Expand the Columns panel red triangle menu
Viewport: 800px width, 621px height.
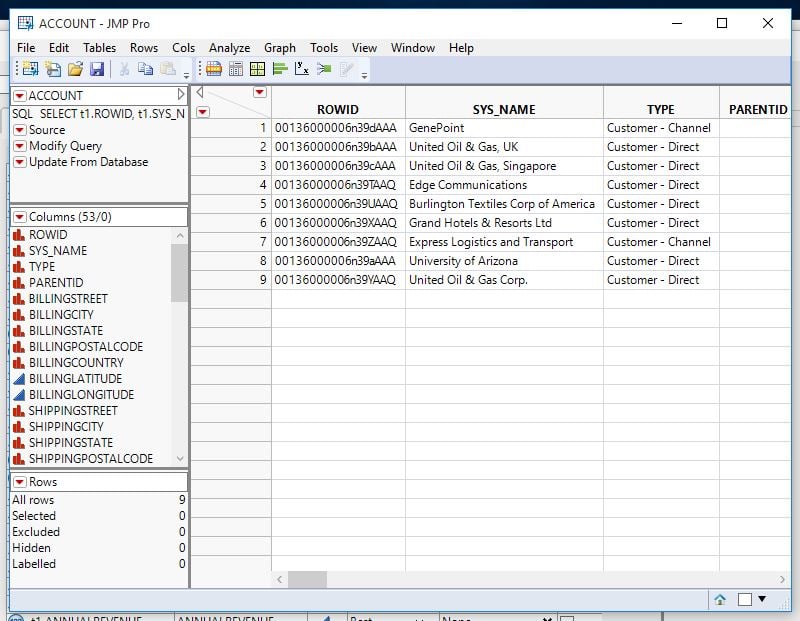point(20,217)
